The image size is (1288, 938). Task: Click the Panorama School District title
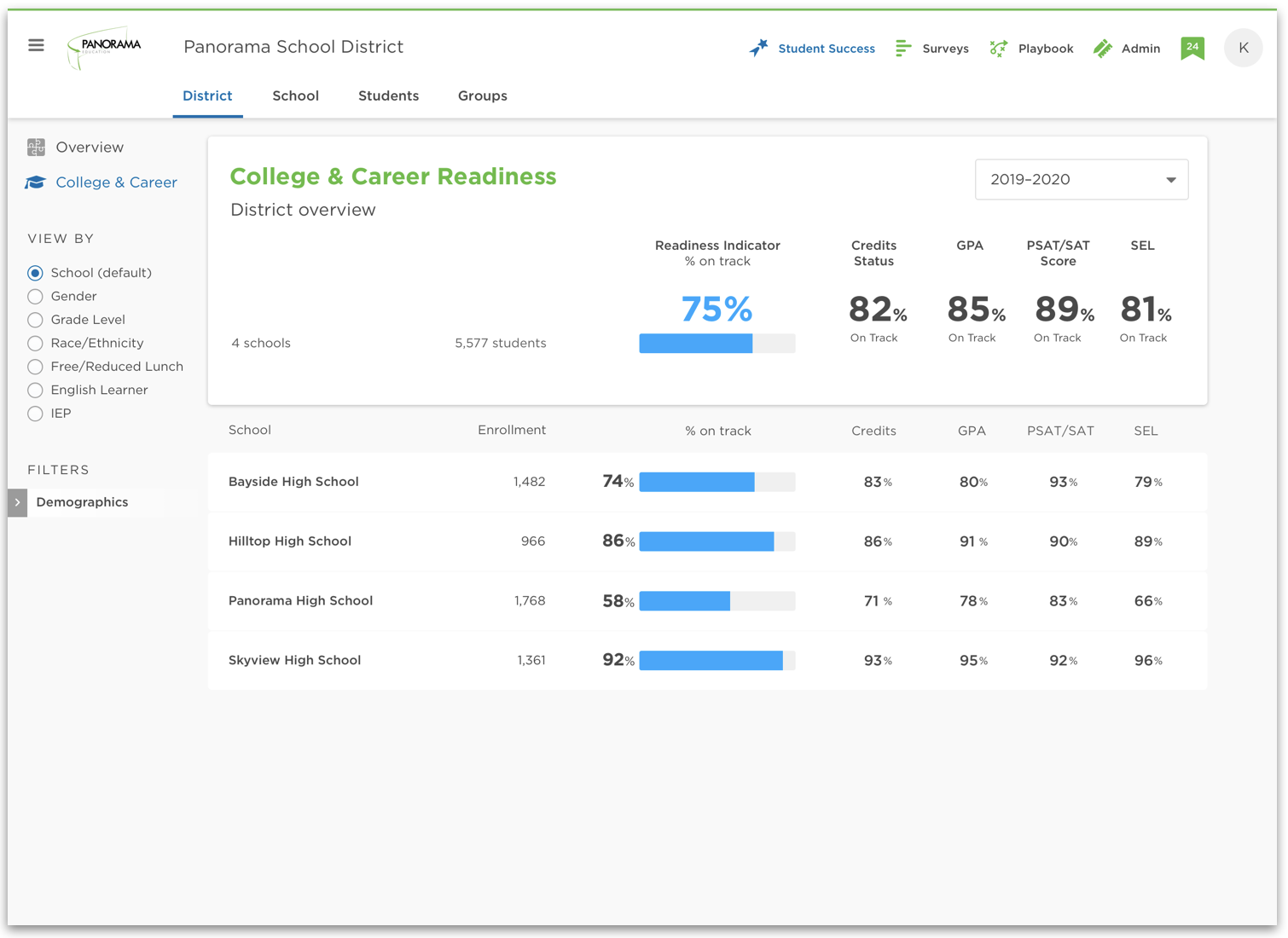(x=293, y=47)
